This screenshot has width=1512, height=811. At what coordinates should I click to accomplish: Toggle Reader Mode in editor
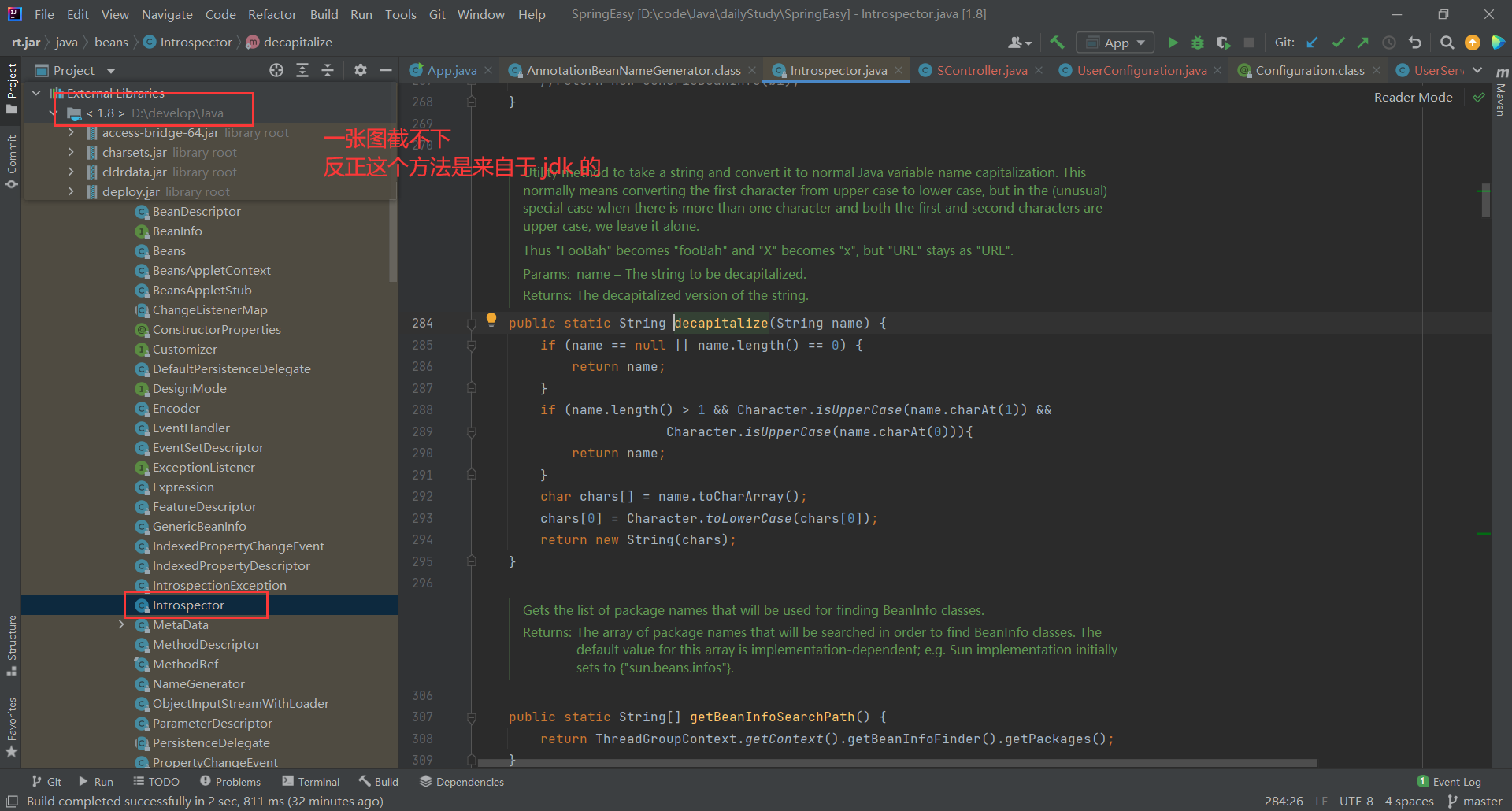click(x=1413, y=97)
